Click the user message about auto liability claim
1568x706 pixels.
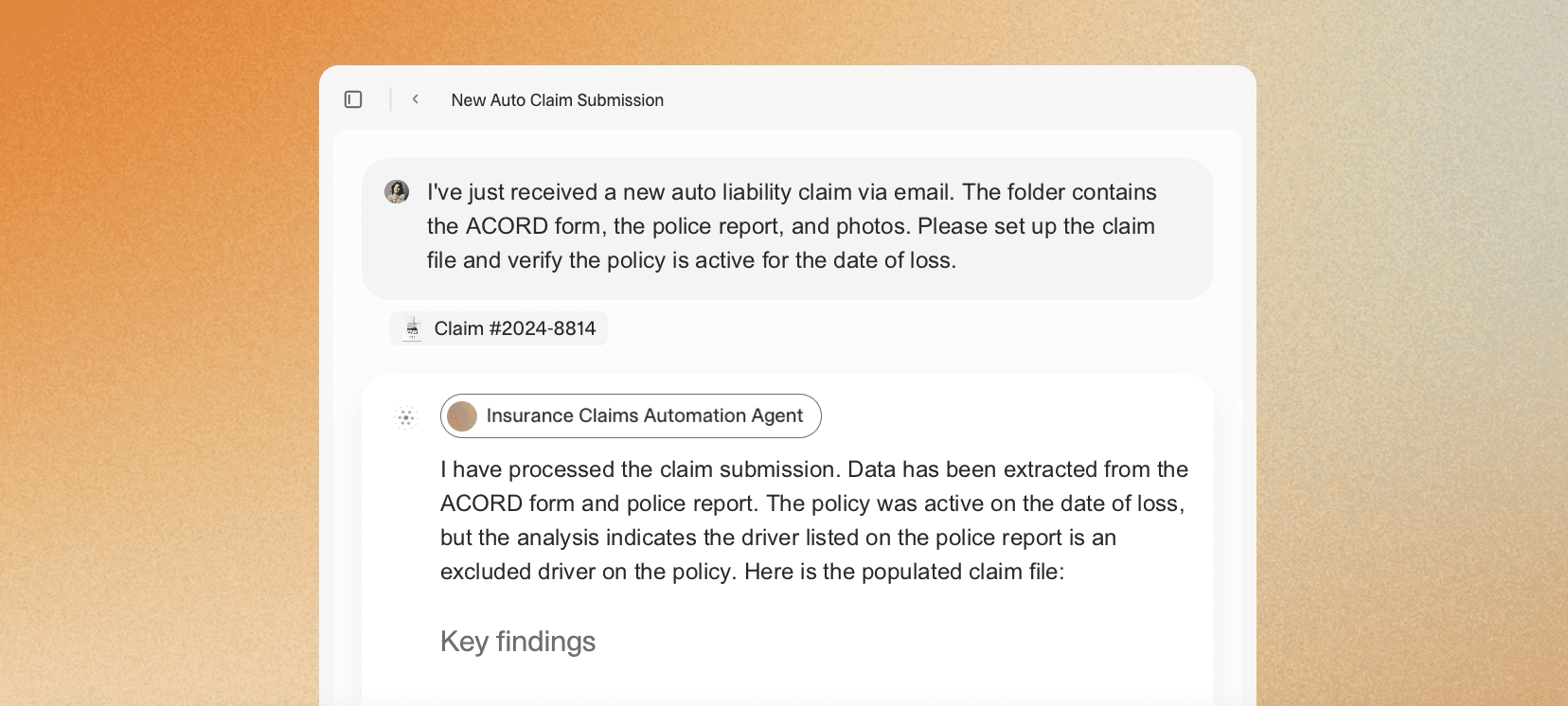788,229
